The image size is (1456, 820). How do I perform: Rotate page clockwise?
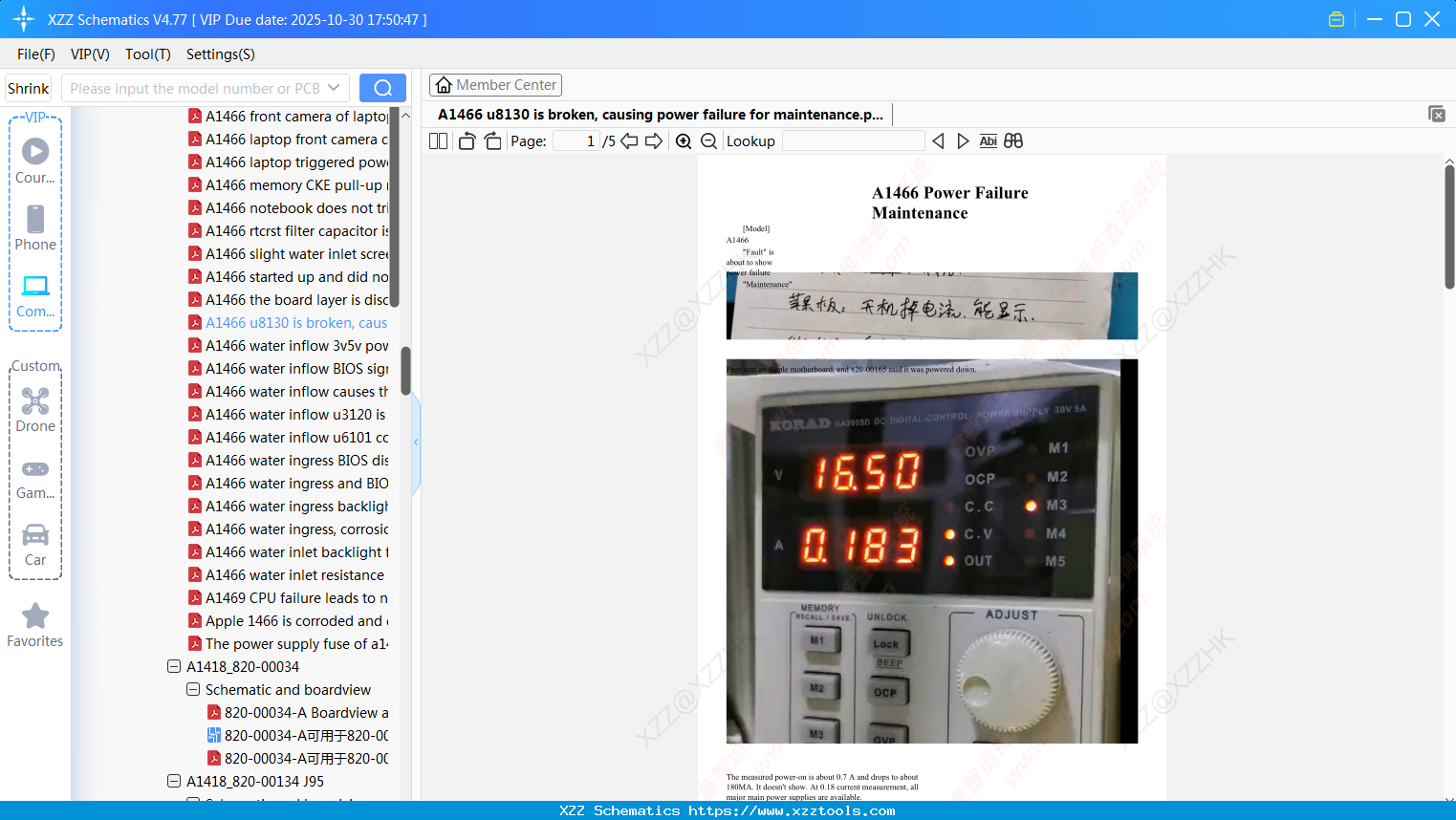[x=492, y=141]
